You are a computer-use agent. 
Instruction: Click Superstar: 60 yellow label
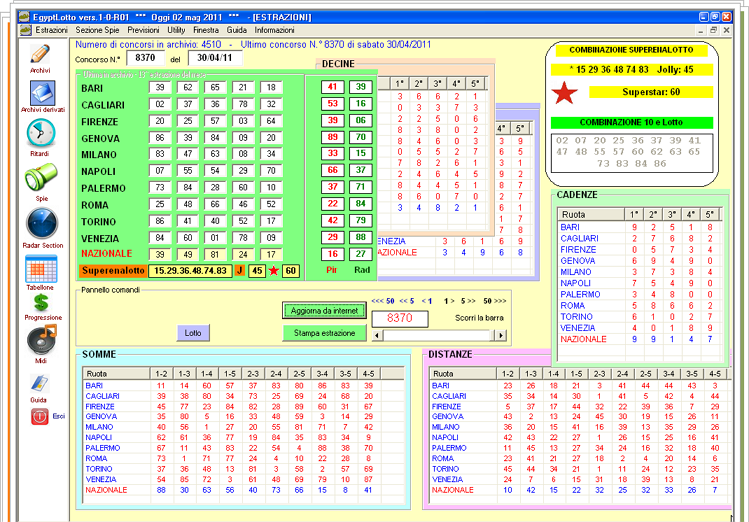pyautogui.click(x=651, y=92)
